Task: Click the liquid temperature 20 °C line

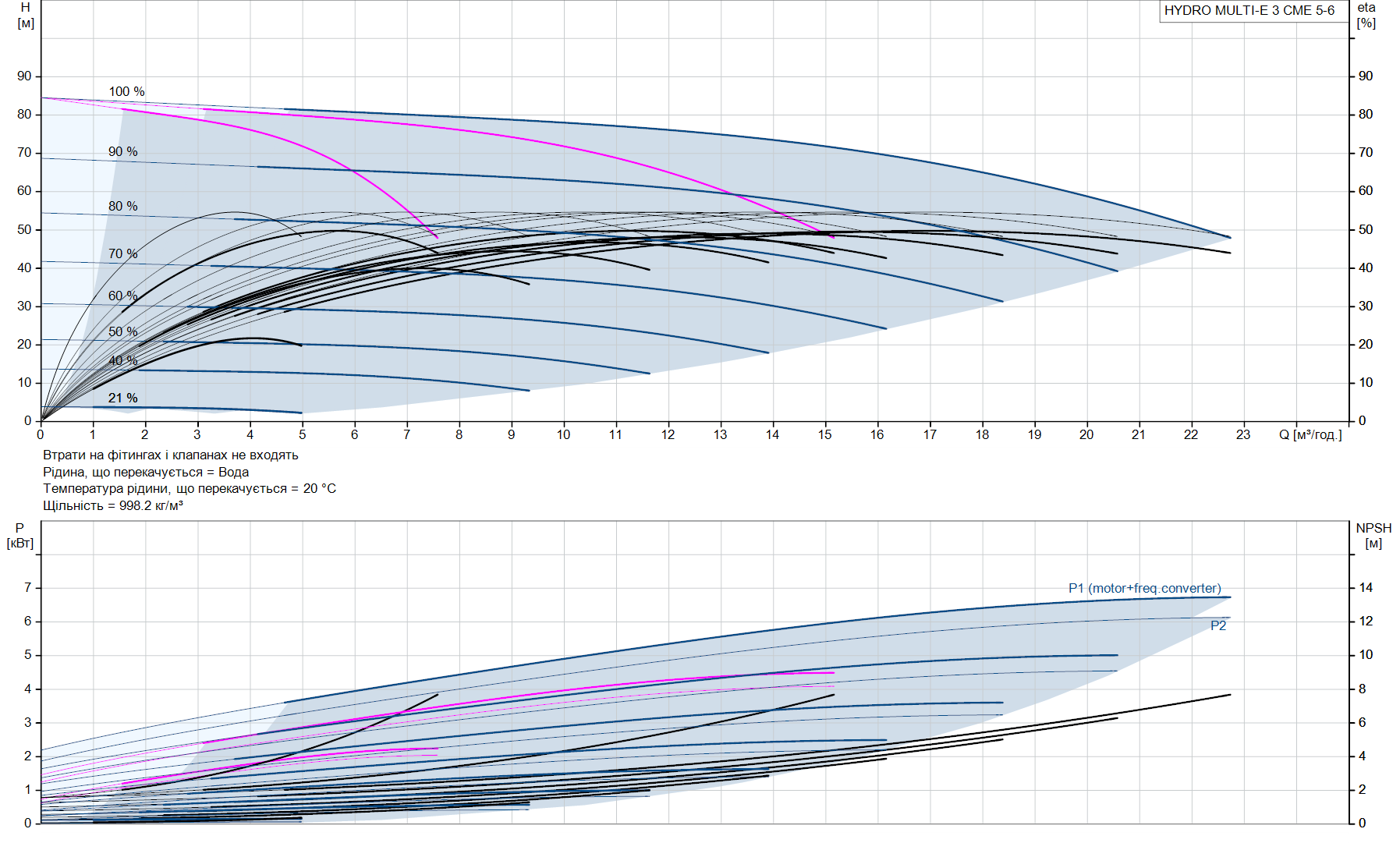Action: [190, 488]
